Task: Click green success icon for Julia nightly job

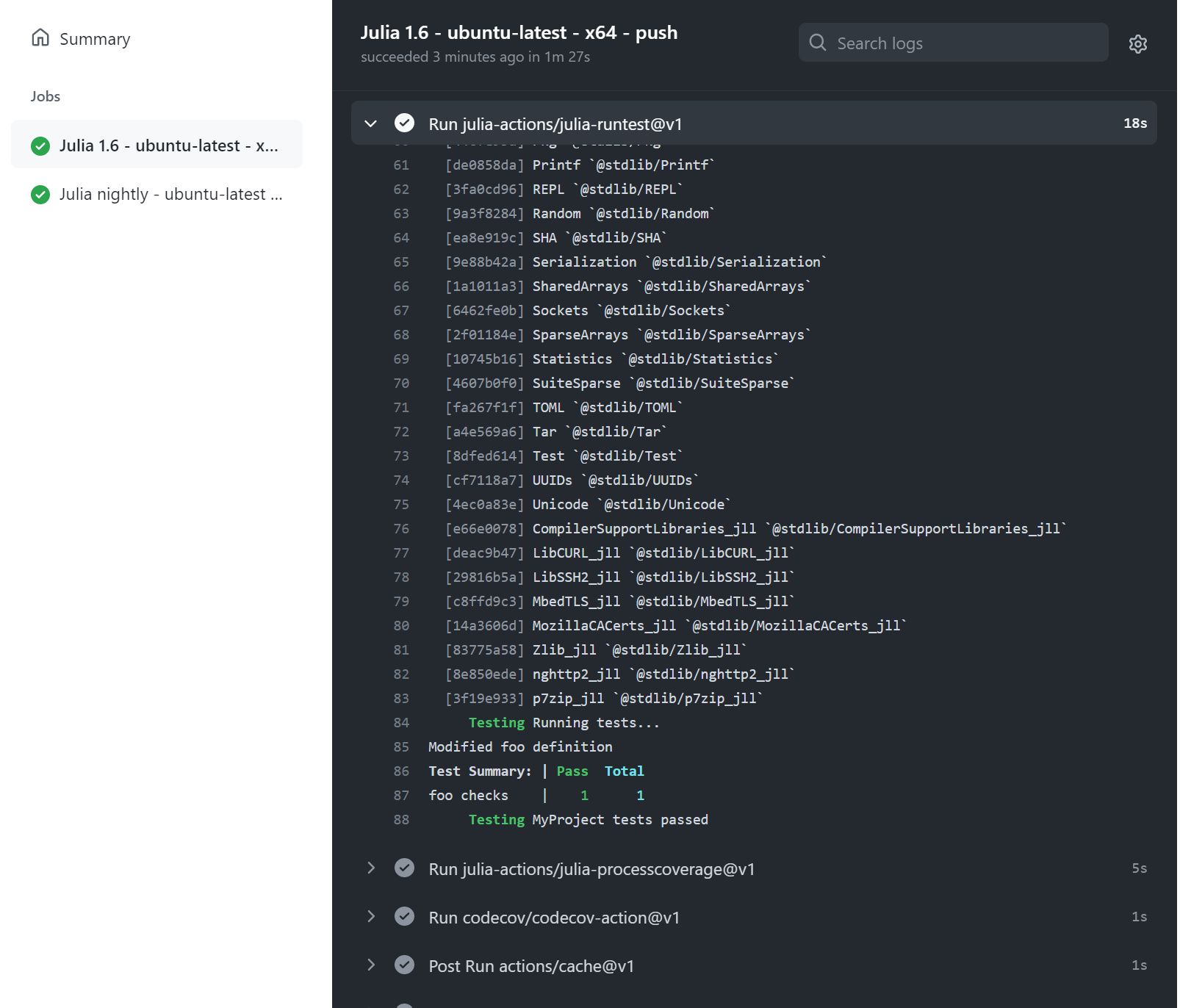Action: pos(40,195)
